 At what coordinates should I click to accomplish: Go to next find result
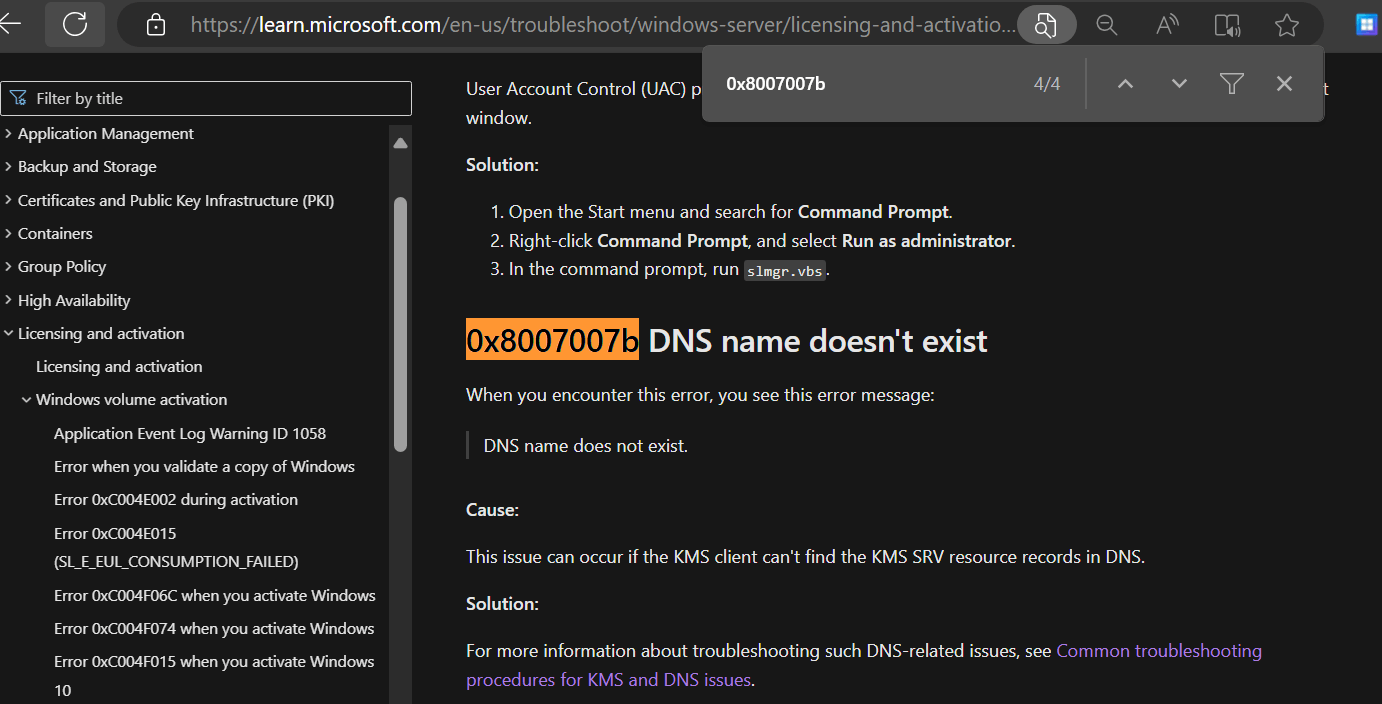[x=1179, y=84]
